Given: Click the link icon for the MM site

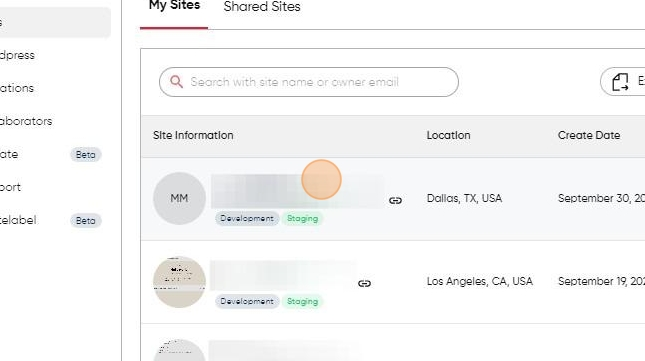Looking at the screenshot, I should (x=395, y=200).
